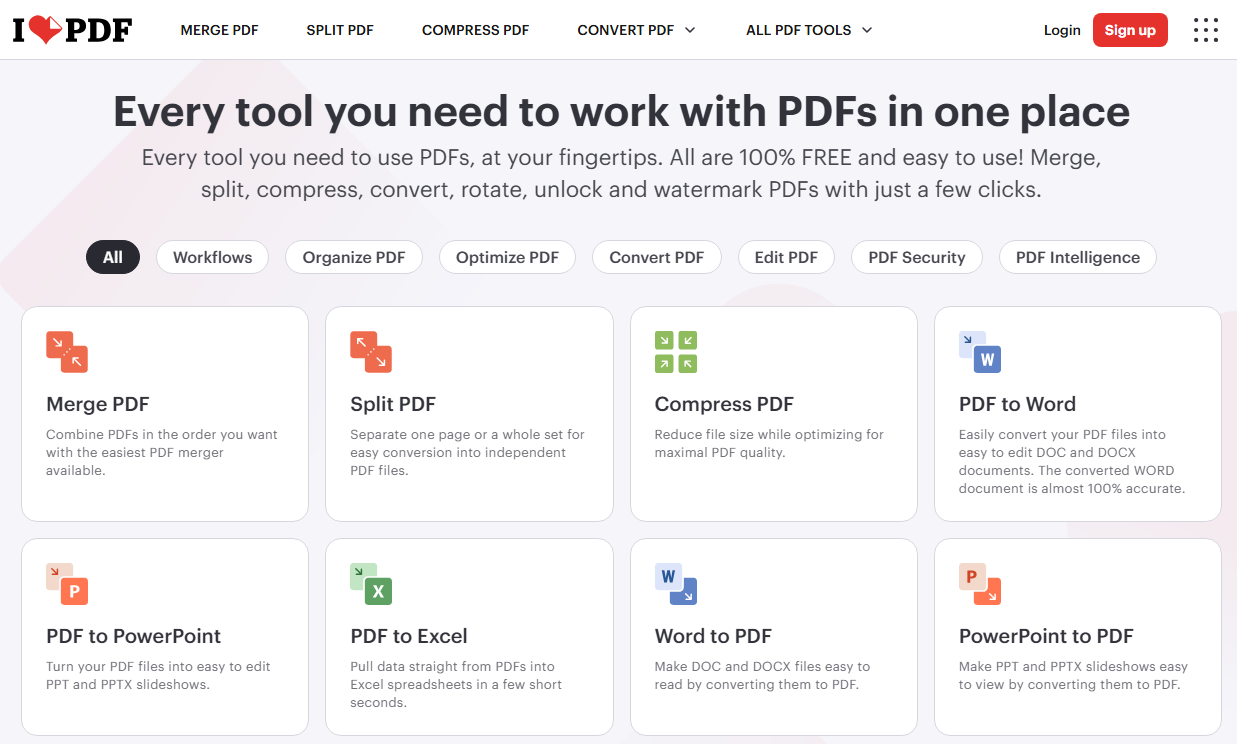Select the Optimize PDF filter tab

[507, 257]
